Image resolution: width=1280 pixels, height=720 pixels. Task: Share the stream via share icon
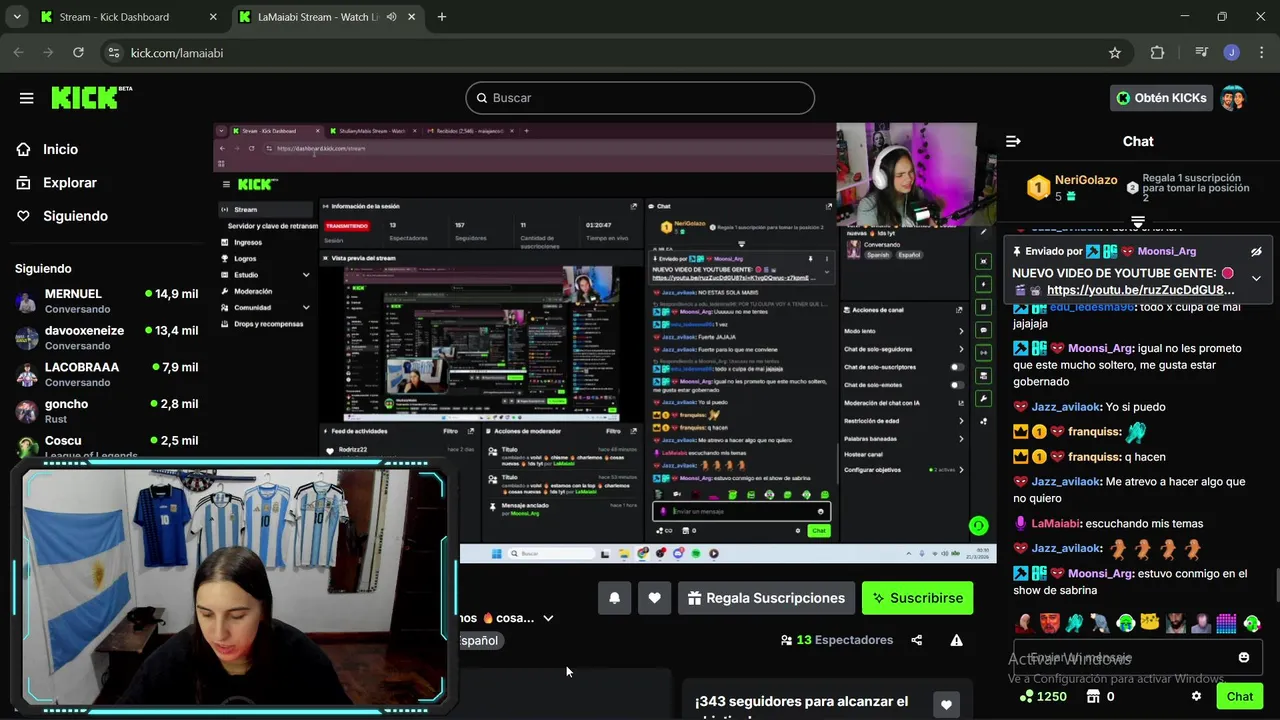pyautogui.click(x=917, y=640)
